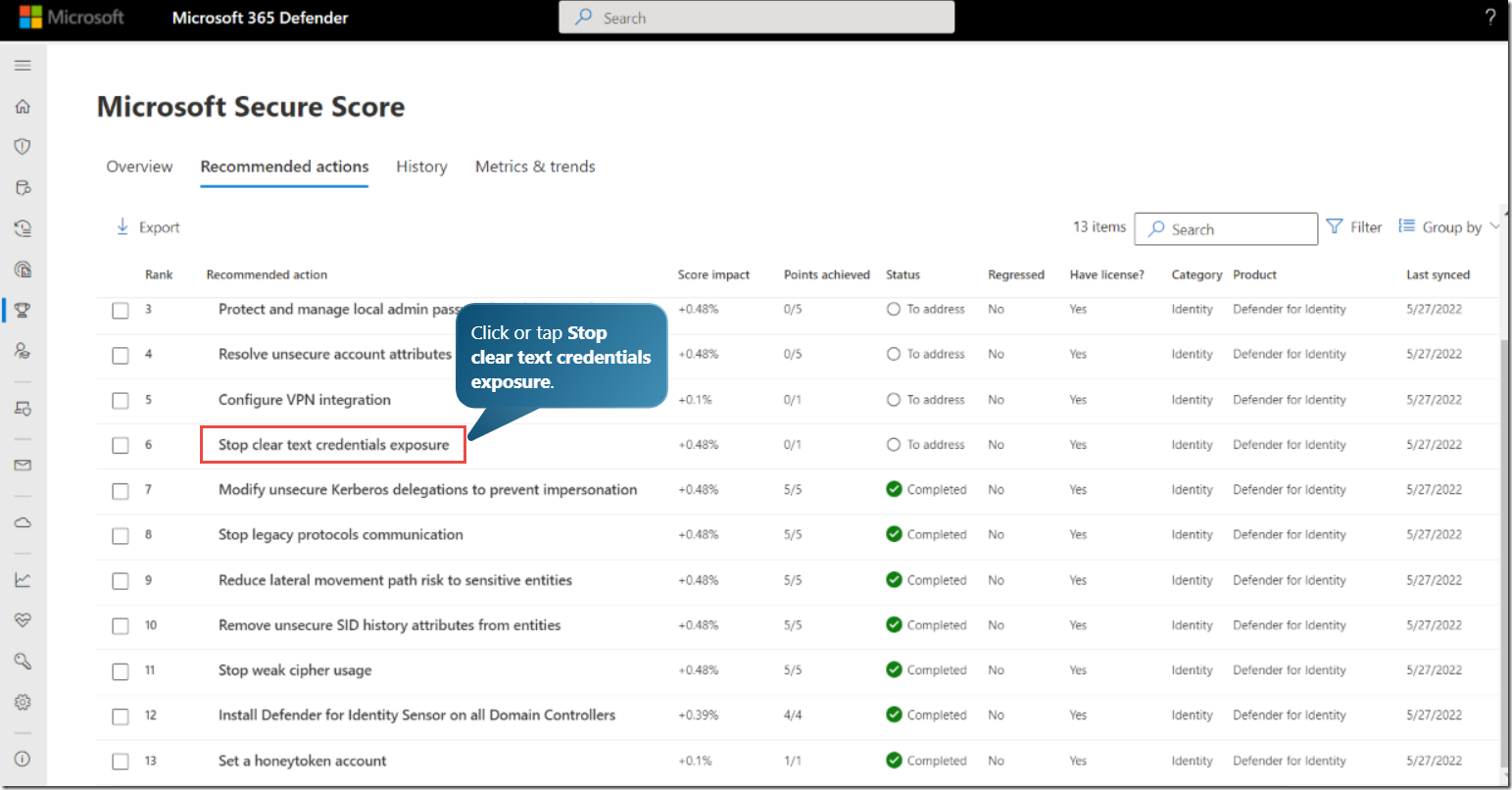Open Stop clear text credentials exposure action

click(333, 445)
